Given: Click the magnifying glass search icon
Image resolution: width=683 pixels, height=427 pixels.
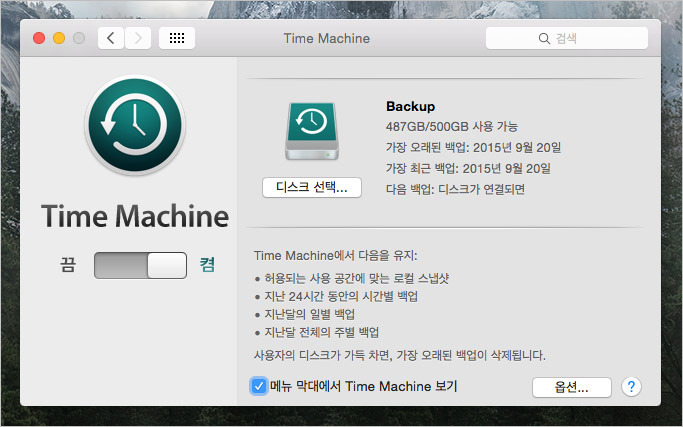Looking at the screenshot, I should tap(544, 38).
